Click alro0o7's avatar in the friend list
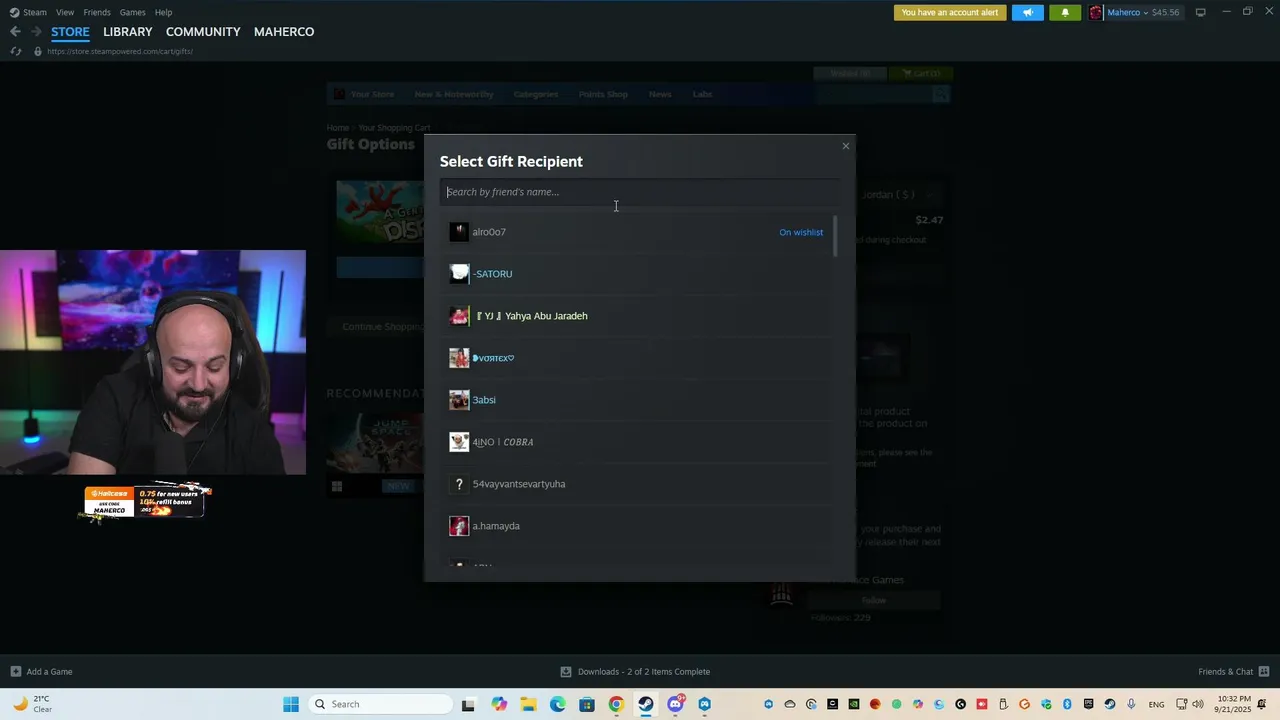The image size is (1280, 720). (459, 232)
